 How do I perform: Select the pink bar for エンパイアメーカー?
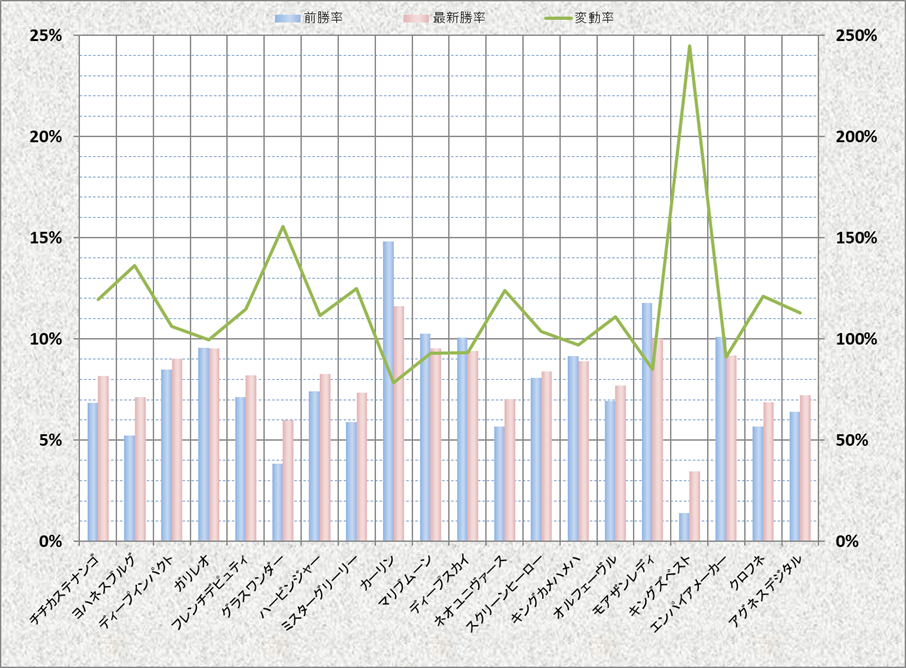click(731, 448)
